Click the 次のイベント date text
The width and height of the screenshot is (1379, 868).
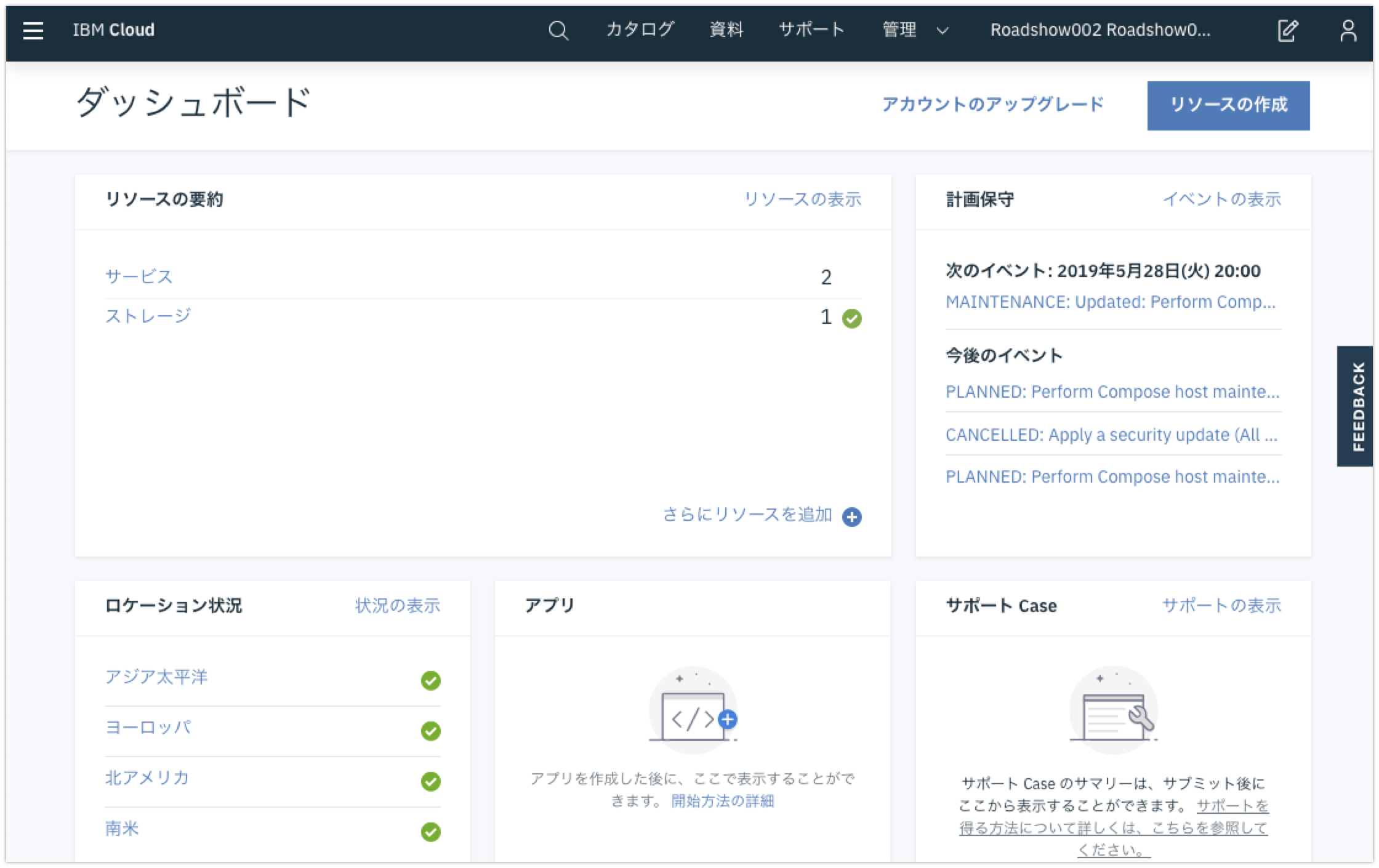tap(1103, 271)
